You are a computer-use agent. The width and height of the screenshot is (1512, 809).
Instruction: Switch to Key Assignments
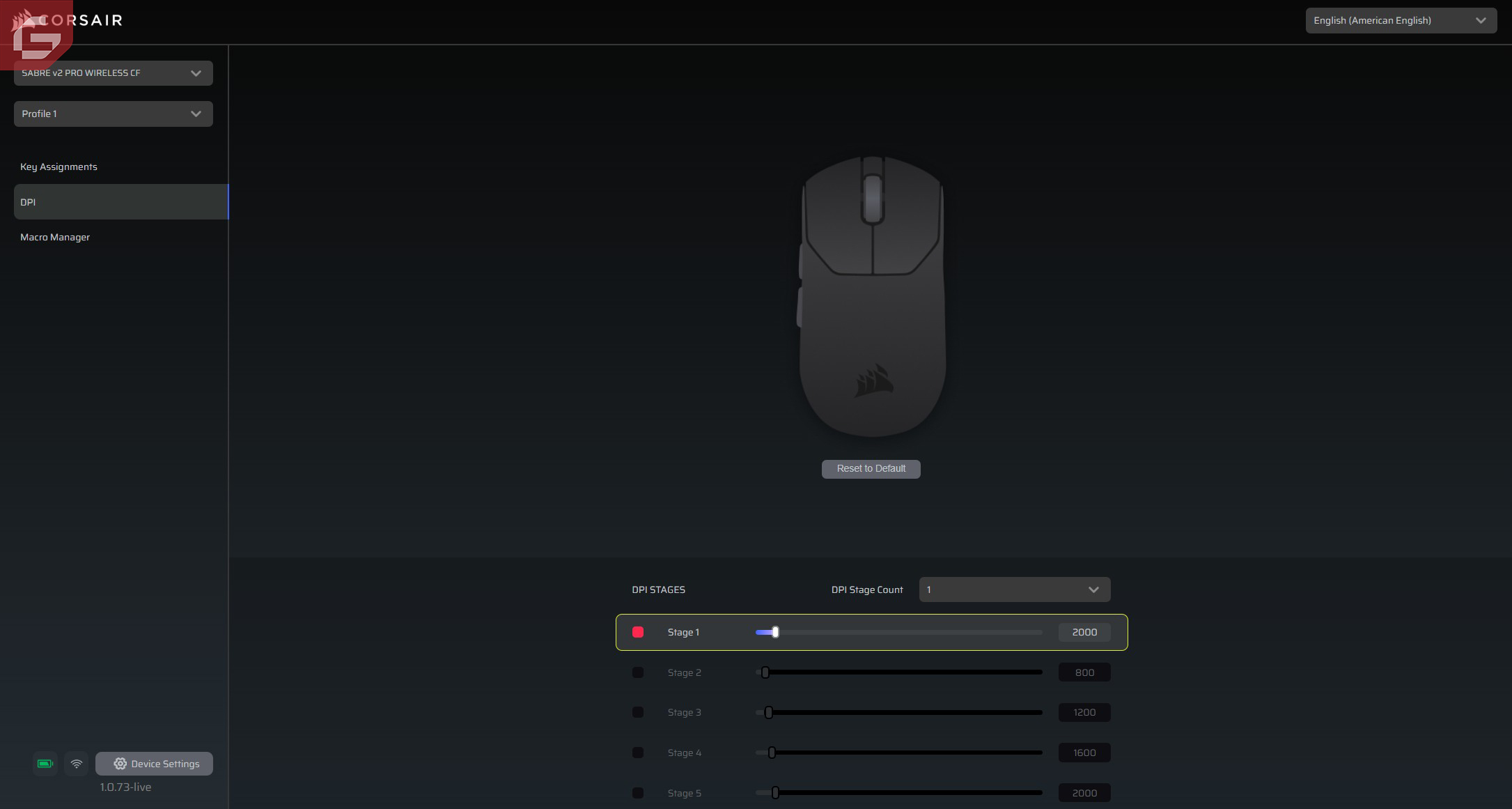59,167
